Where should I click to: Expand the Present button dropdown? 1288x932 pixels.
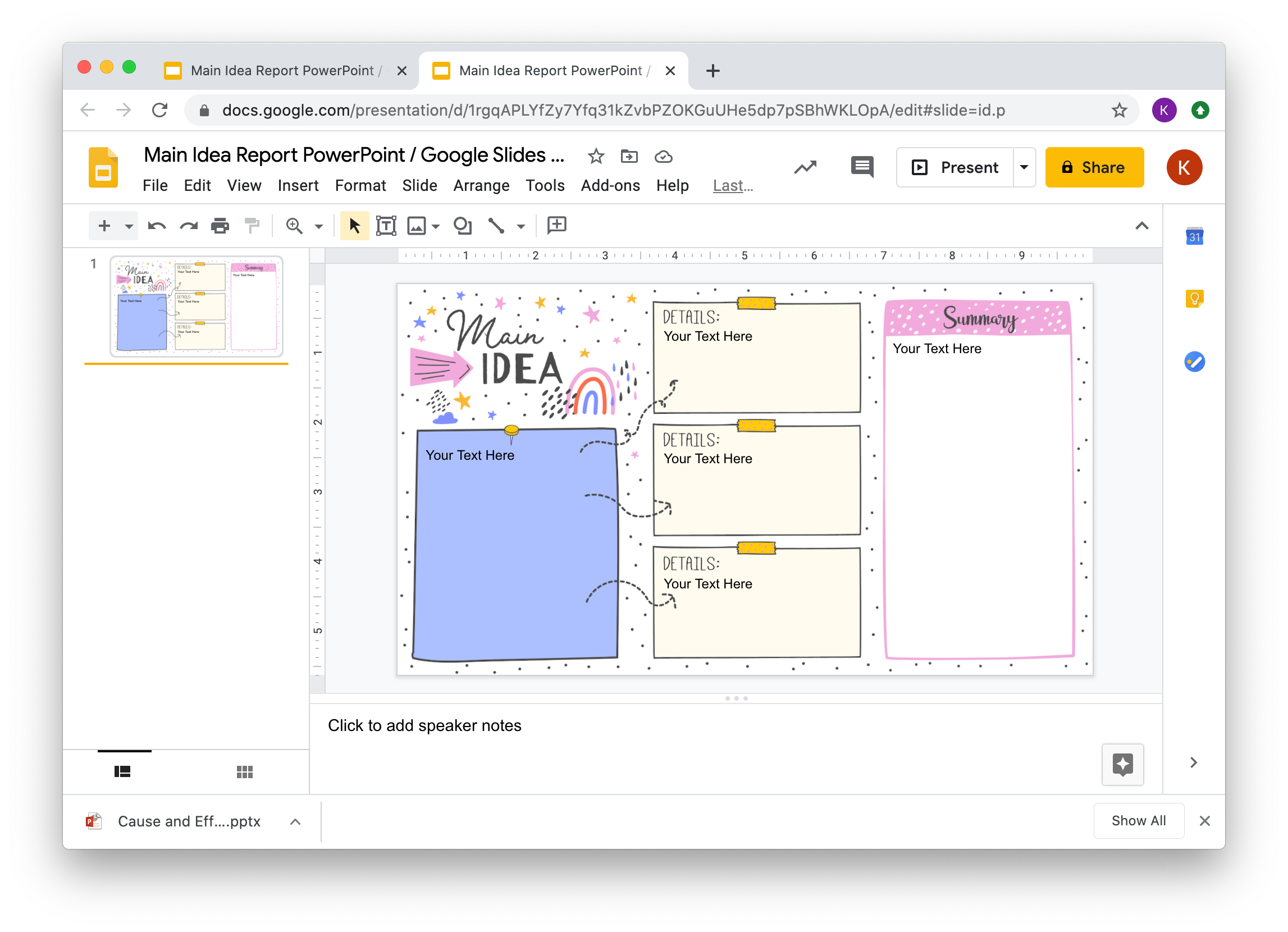[1024, 167]
